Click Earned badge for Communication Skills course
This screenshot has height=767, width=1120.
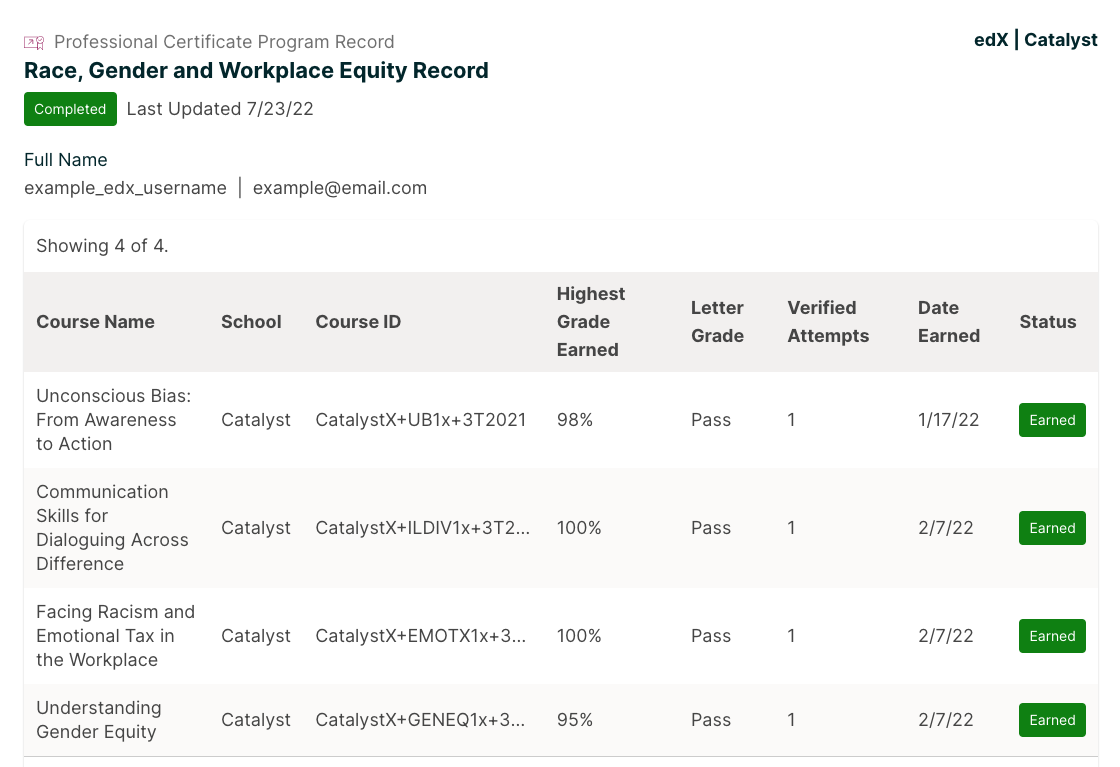(x=1052, y=528)
